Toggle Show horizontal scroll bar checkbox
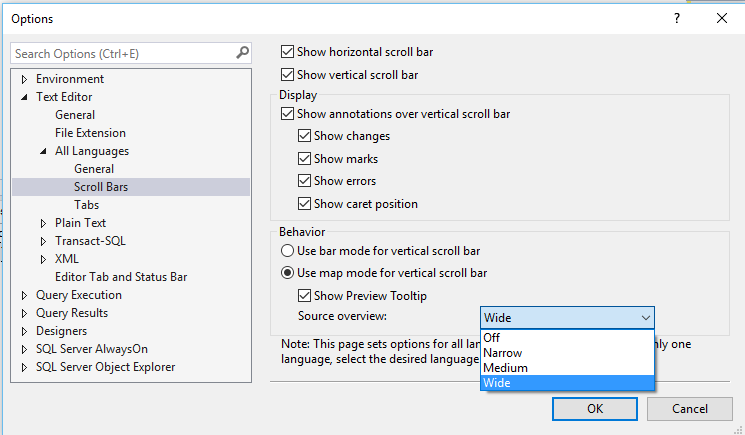The image size is (745, 435). [x=289, y=52]
